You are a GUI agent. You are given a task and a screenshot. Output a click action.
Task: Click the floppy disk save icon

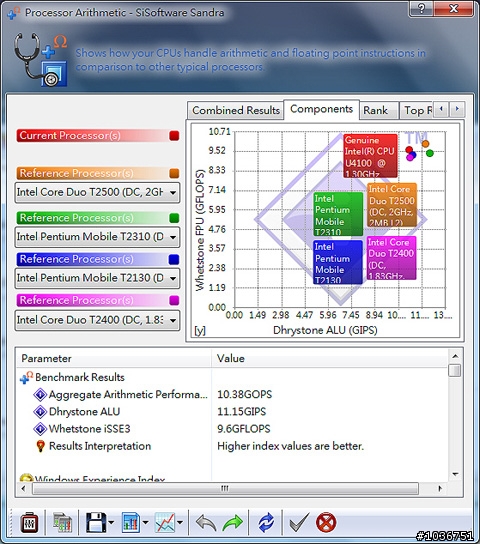[96, 522]
